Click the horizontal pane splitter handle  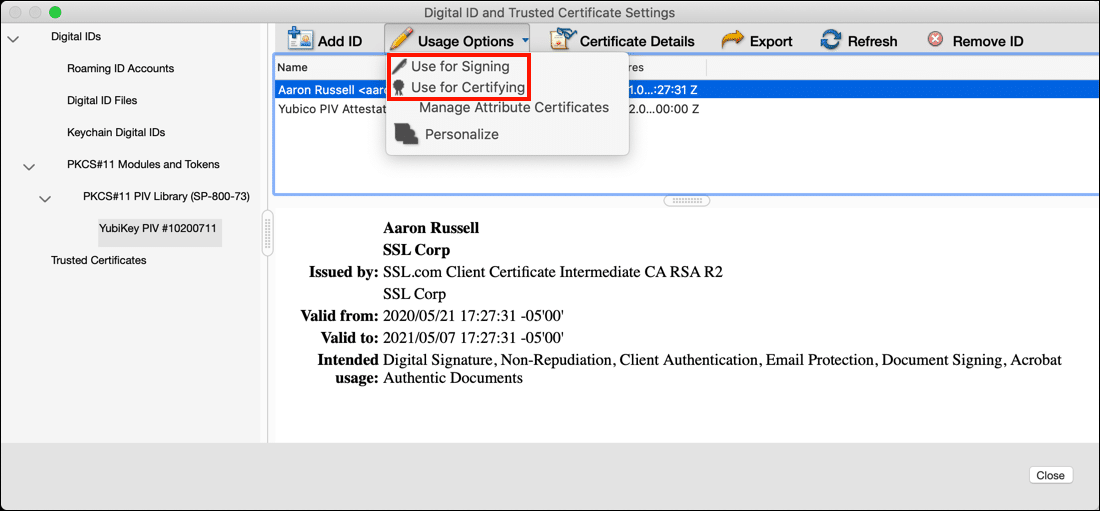point(686,201)
